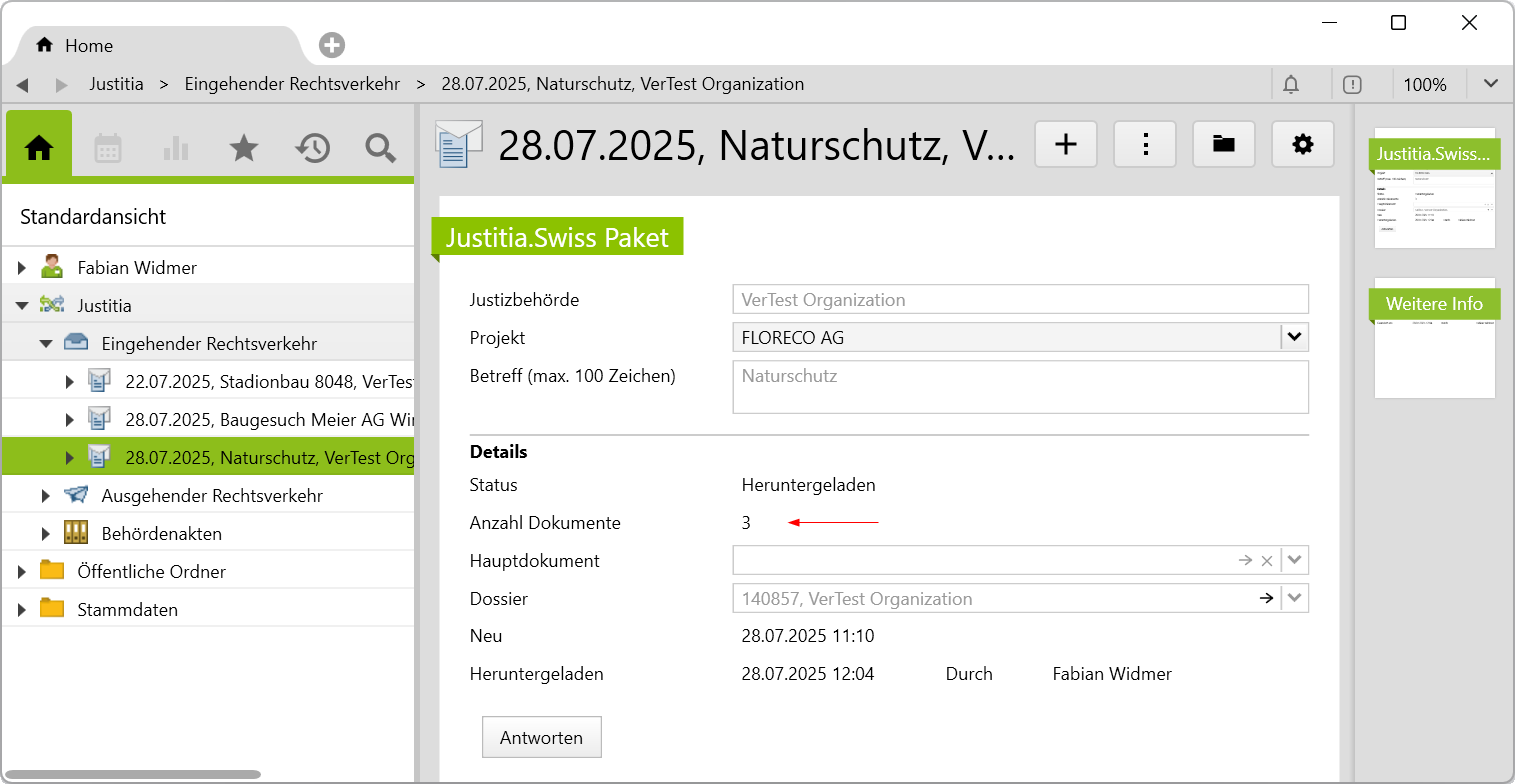Add a new tab with plus icon

pyautogui.click(x=332, y=45)
